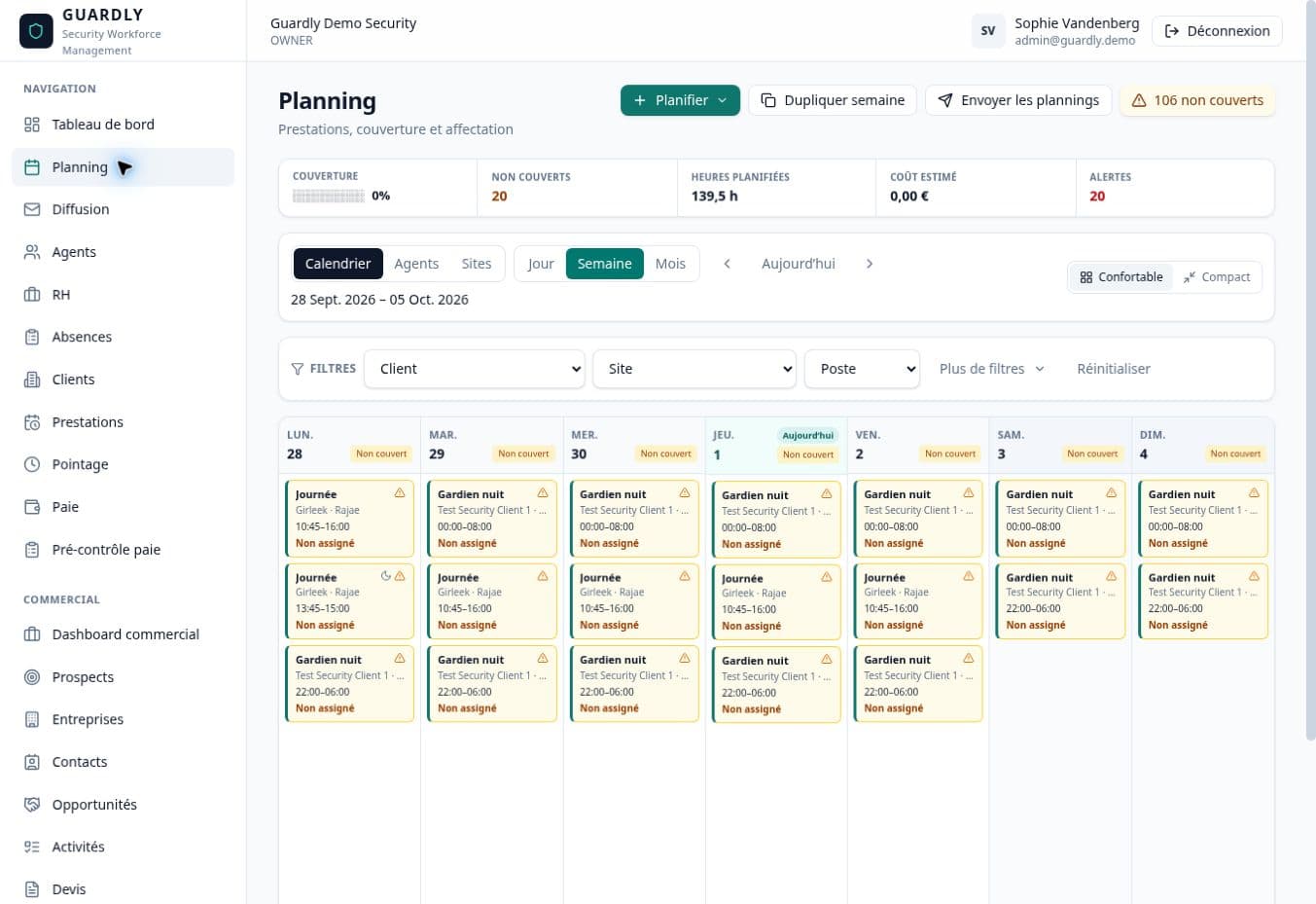The image size is (1316, 904).
Task: Click the 106 non couverts alert button
Action: tap(1197, 100)
